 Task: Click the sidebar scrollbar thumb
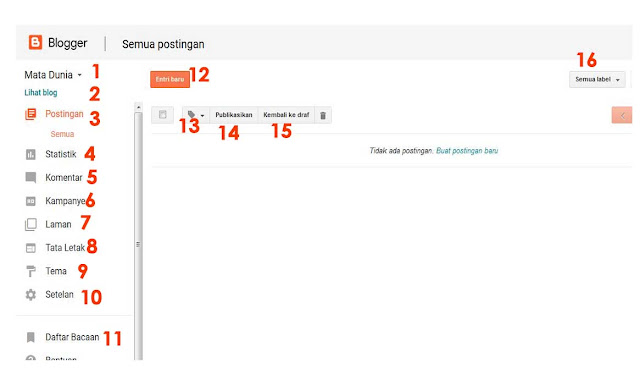(x=138, y=237)
